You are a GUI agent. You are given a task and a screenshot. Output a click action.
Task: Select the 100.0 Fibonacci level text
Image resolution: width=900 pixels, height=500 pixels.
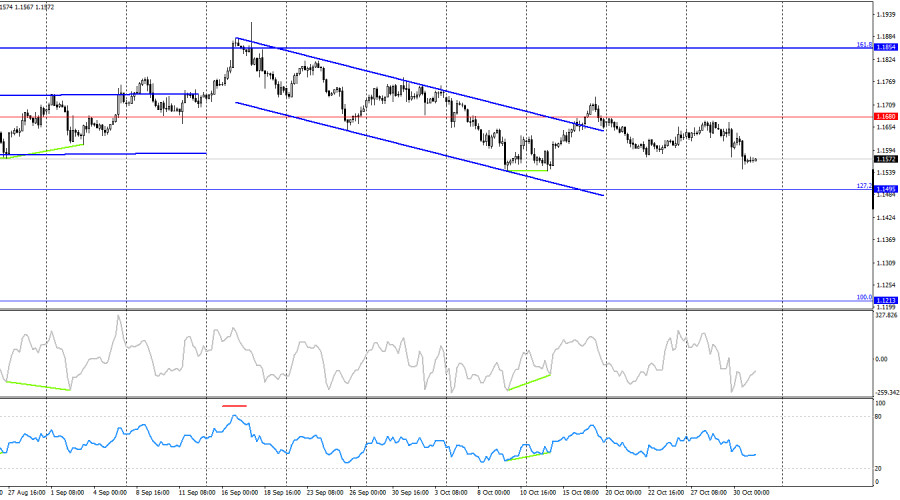[863, 297]
